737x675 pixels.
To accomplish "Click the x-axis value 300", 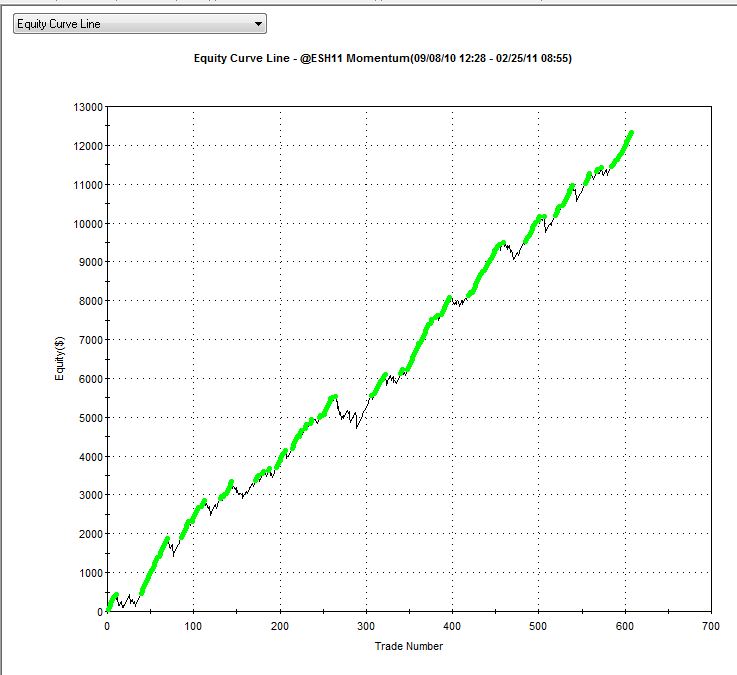I will [x=366, y=626].
